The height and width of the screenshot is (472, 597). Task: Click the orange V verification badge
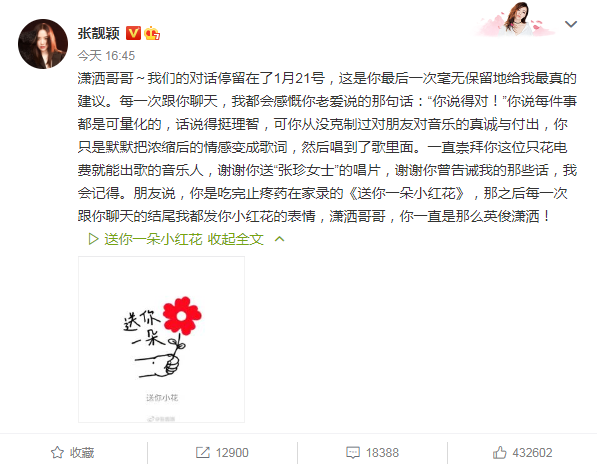(133, 33)
